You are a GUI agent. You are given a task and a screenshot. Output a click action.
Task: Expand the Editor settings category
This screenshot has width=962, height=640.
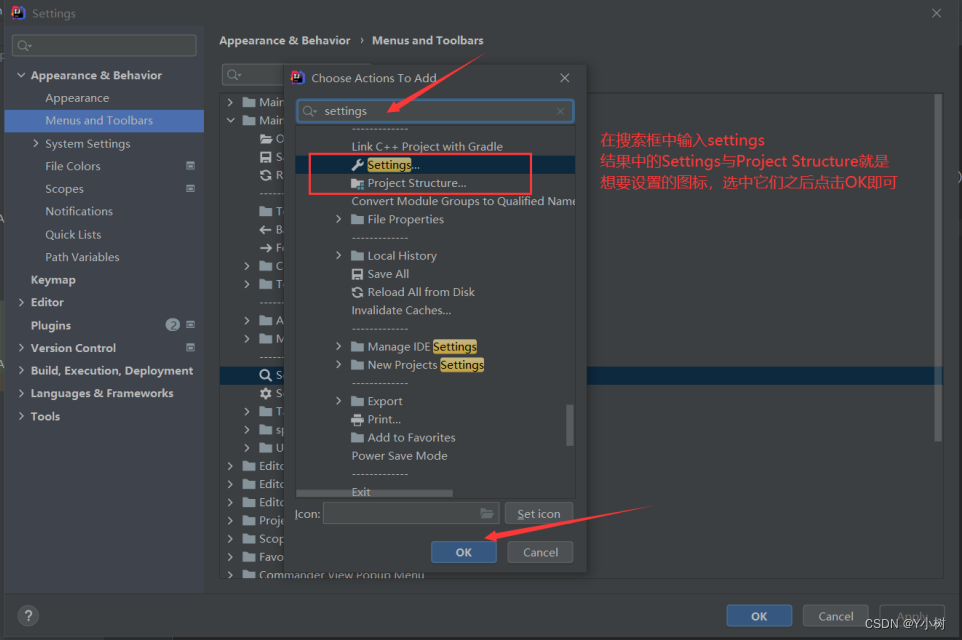click(21, 302)
